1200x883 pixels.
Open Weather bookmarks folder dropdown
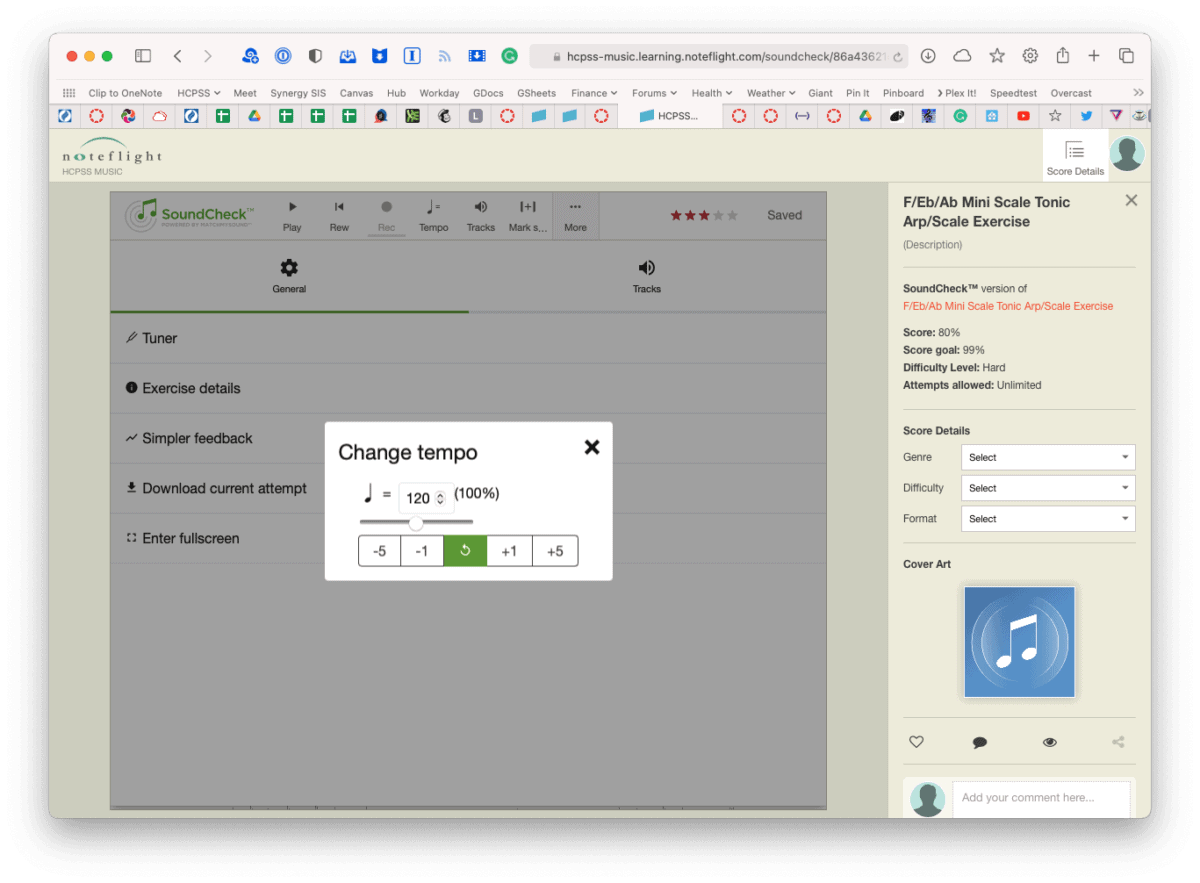(771, 93)
